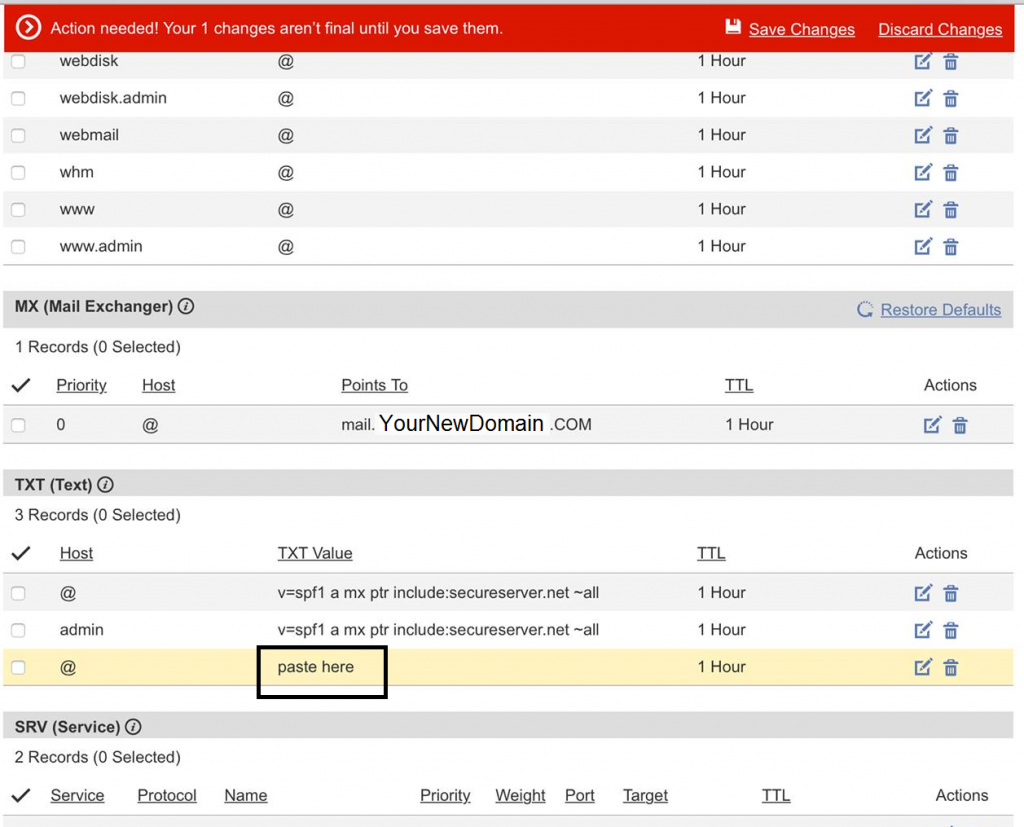Check the www record checkbox
1024x827 pixels.
coord(18,210)
